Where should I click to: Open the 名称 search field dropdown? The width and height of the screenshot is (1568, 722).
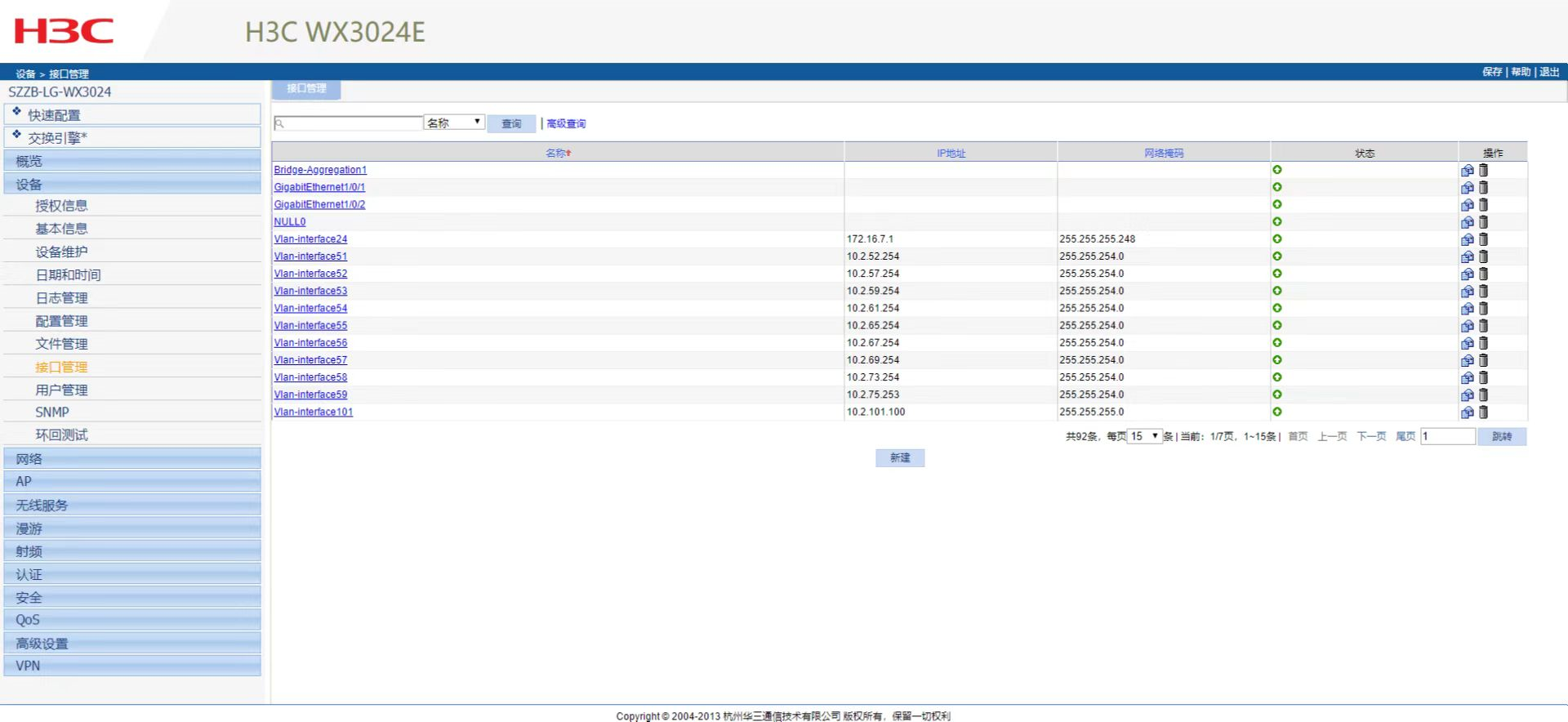(454, 123)
